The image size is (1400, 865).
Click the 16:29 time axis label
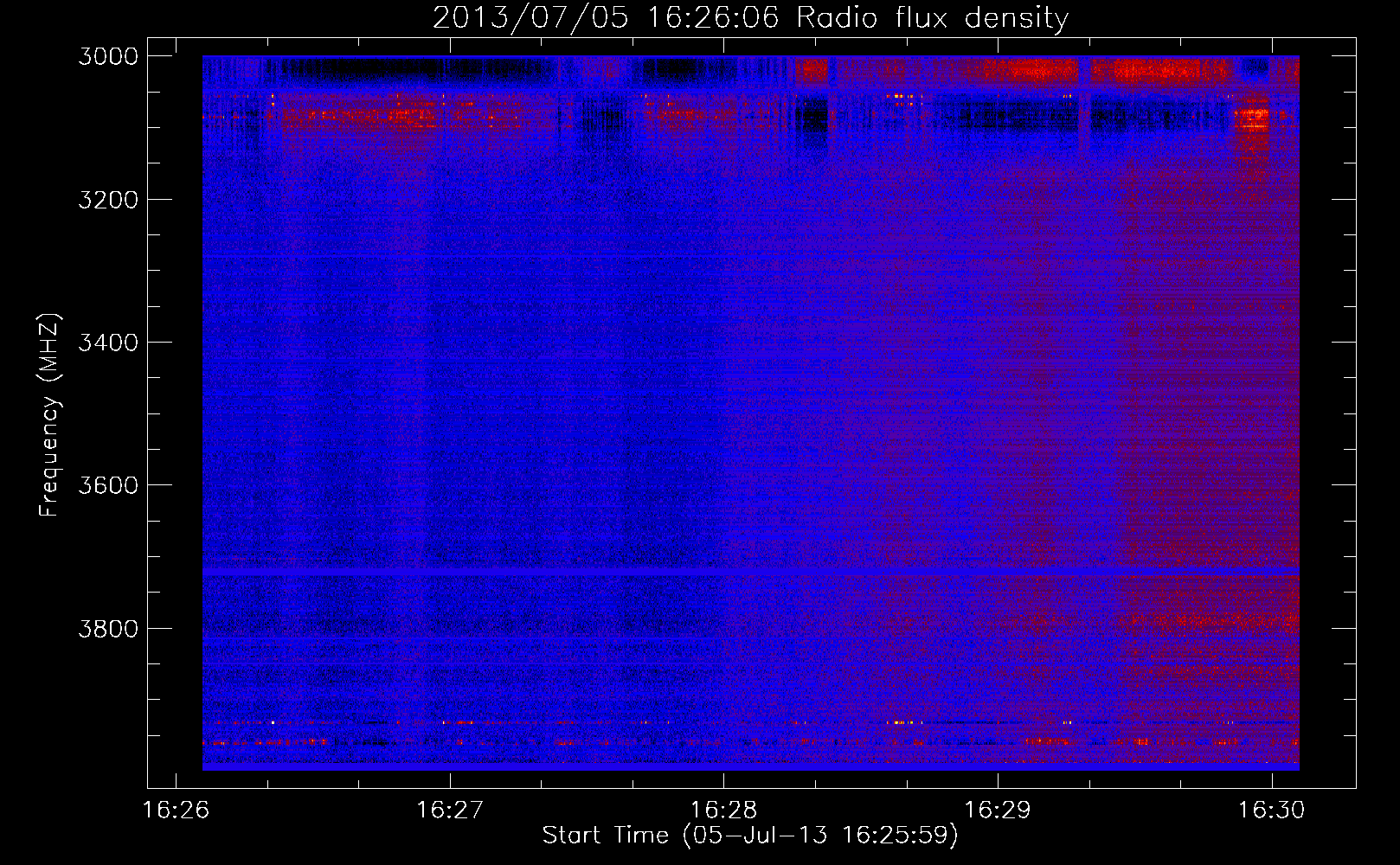(x=998, y=811)
